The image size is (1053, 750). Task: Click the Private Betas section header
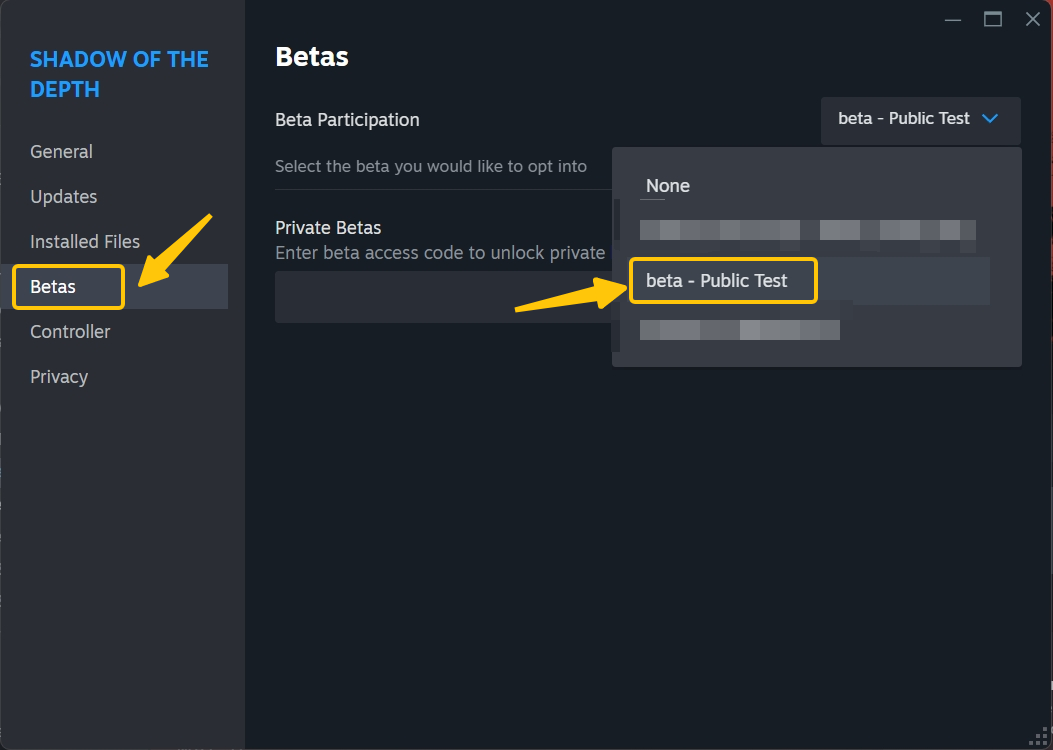(x=328, y=227)
